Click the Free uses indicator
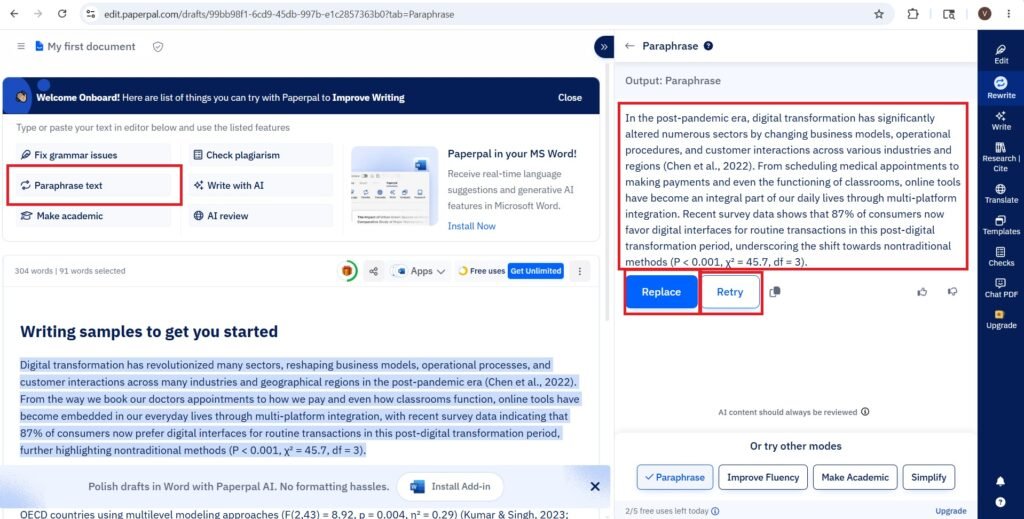This screenshot has height=519, width=1024. (481, 271)
